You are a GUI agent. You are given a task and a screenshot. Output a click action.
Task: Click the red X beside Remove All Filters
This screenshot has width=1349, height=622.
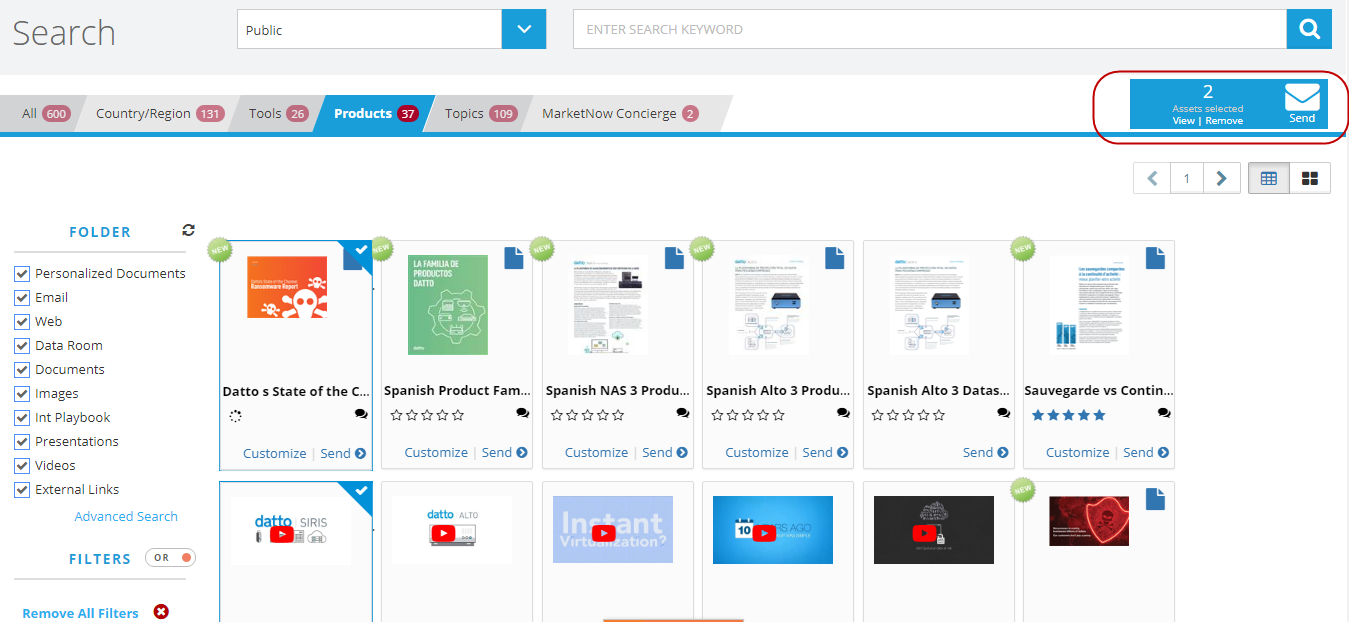pos(161,612)
